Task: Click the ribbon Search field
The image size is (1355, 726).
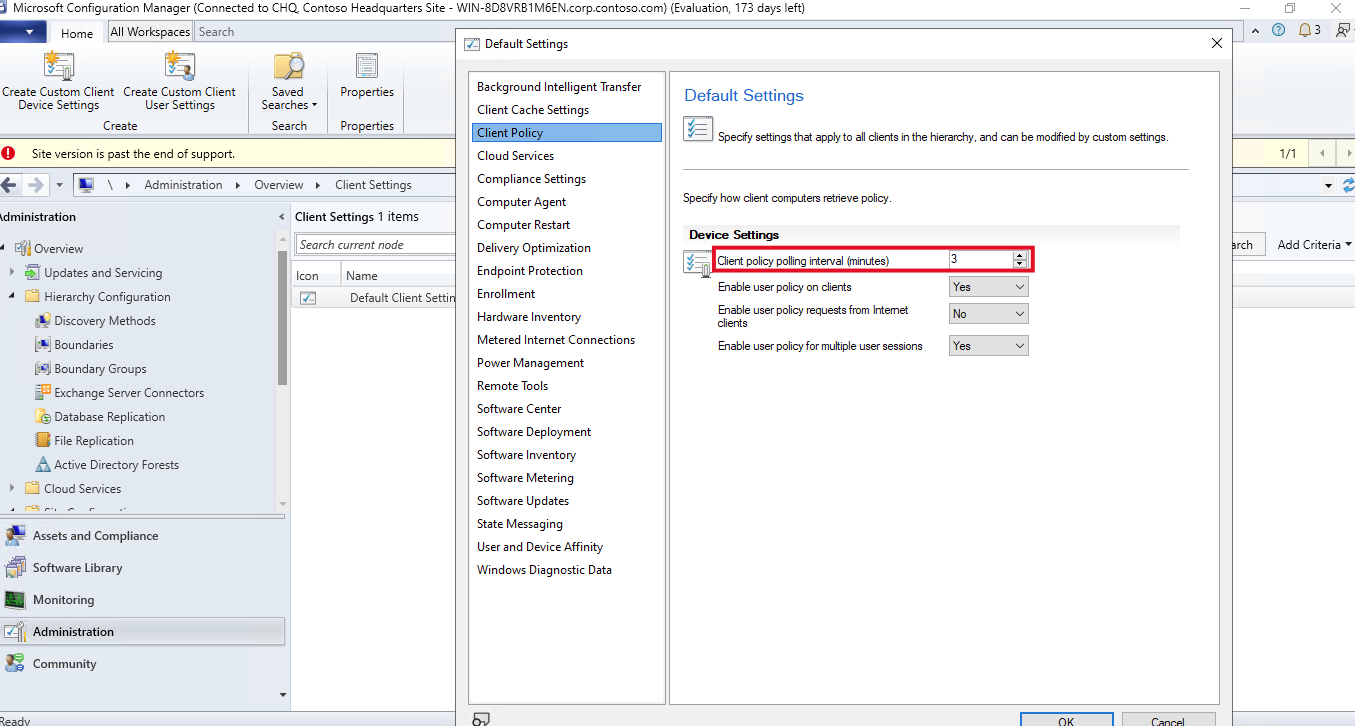Action: (x=324, y=32)
